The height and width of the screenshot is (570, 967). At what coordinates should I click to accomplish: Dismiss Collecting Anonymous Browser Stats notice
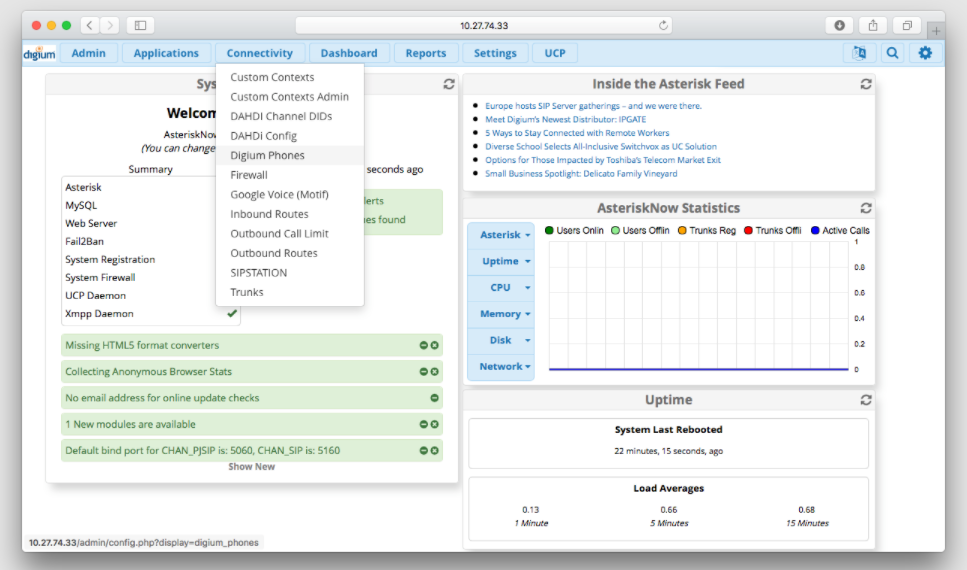435,372
